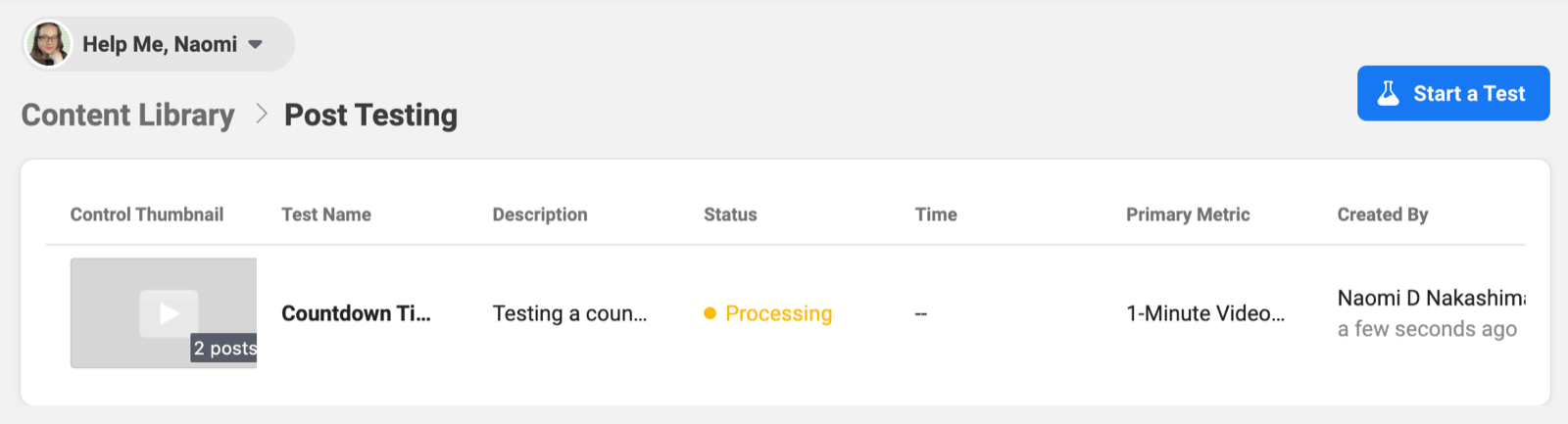The image size is (1568, 424).
Task: Click the Naomi profile avatar picture
Action: (x=48, y=44)
